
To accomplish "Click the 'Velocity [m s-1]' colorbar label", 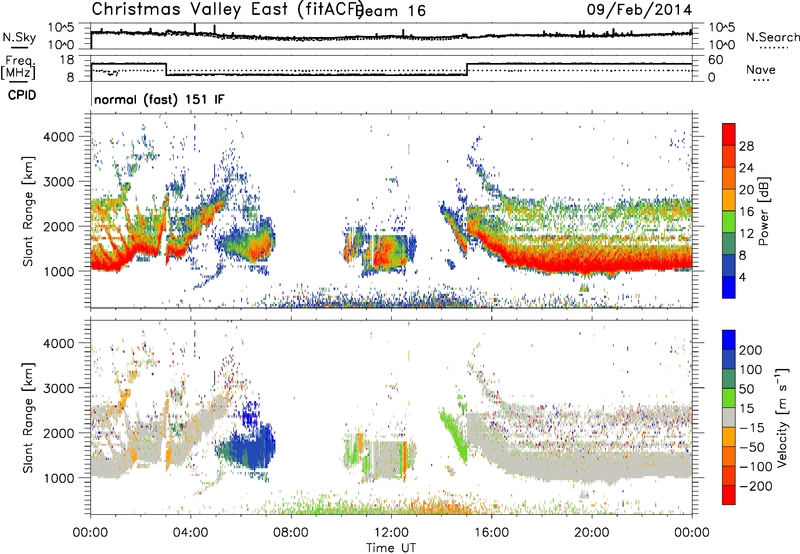I will pyautogui.click(x=781, y=417).
